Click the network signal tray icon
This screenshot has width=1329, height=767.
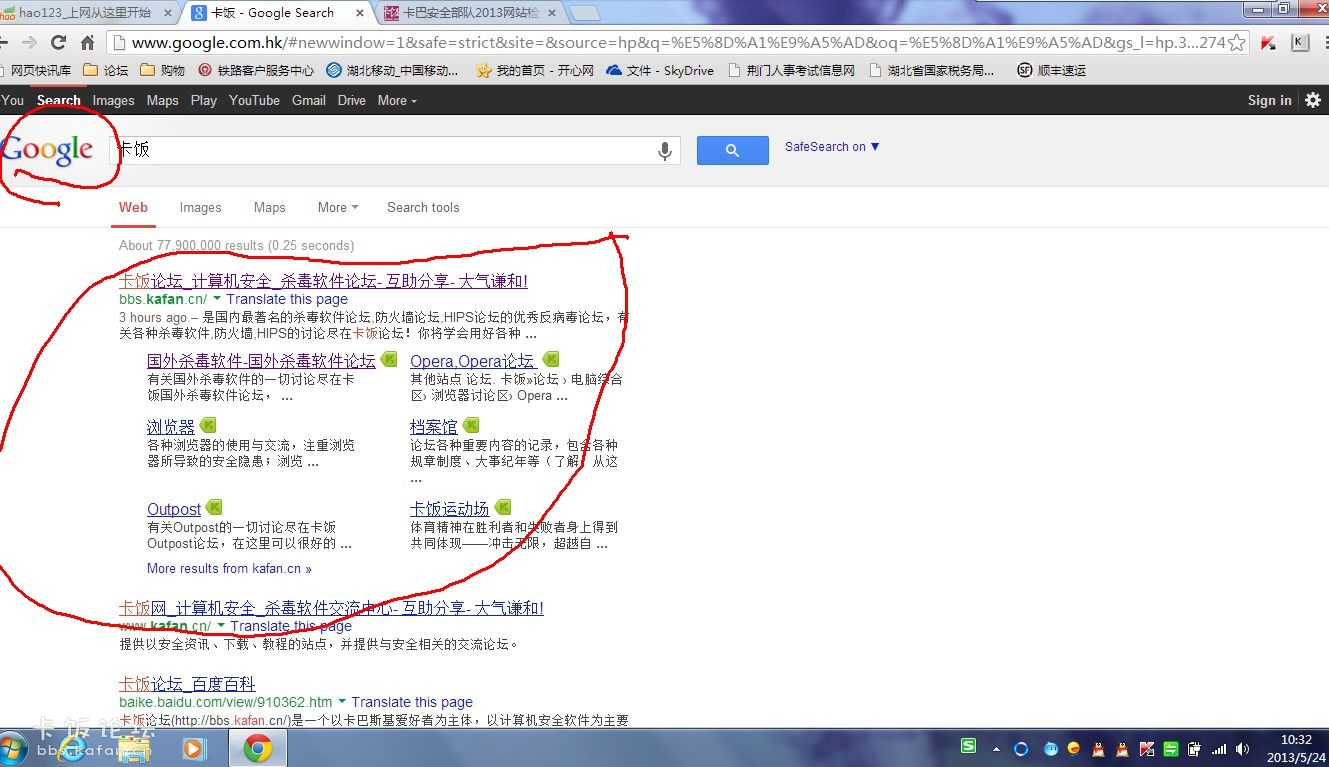click(1219, 748)
